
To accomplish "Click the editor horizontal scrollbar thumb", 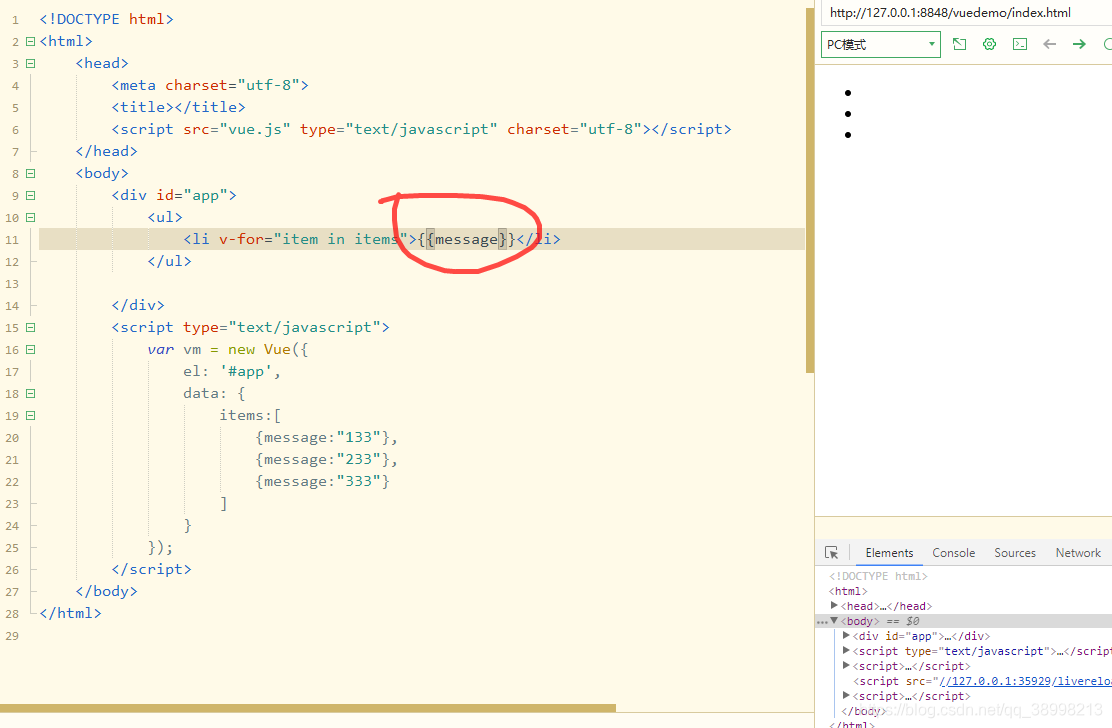I will pyautogui.click(x=308, y=707).
